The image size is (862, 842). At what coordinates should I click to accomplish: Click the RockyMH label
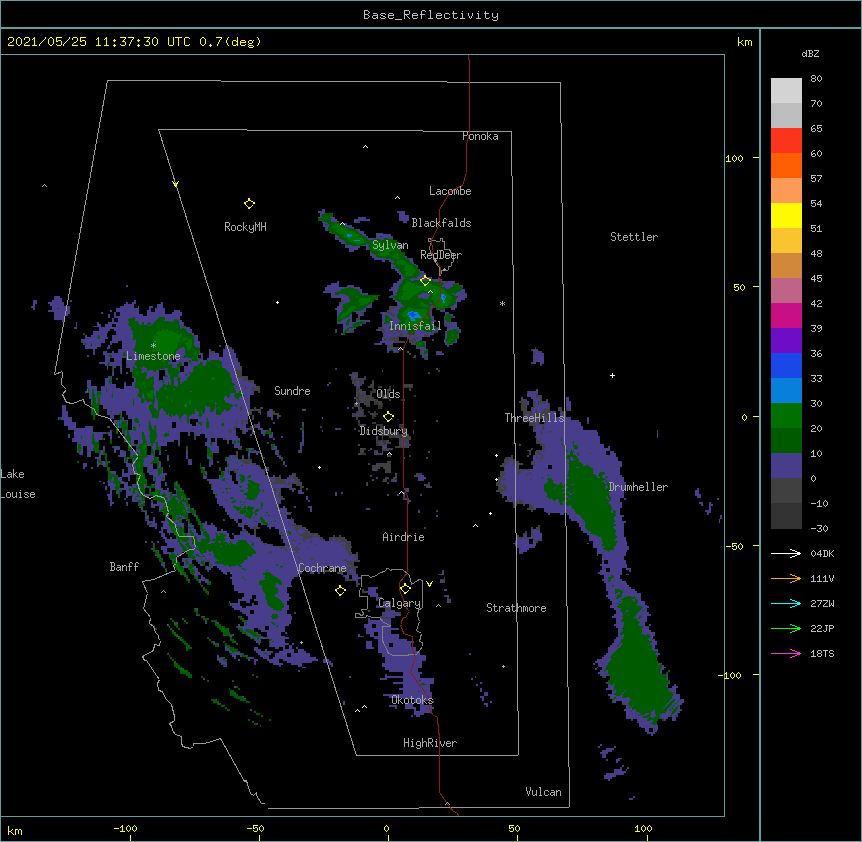[x=245, y=227]
